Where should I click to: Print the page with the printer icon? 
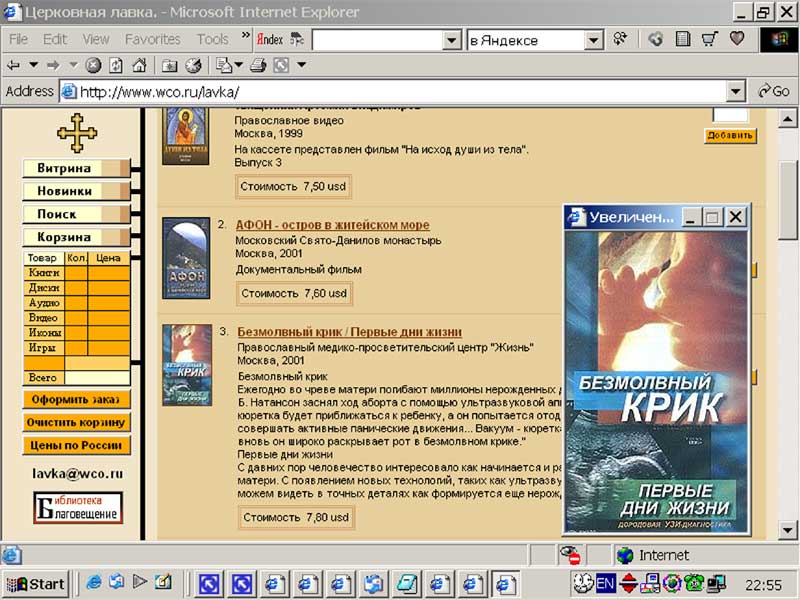click(258, 65)
